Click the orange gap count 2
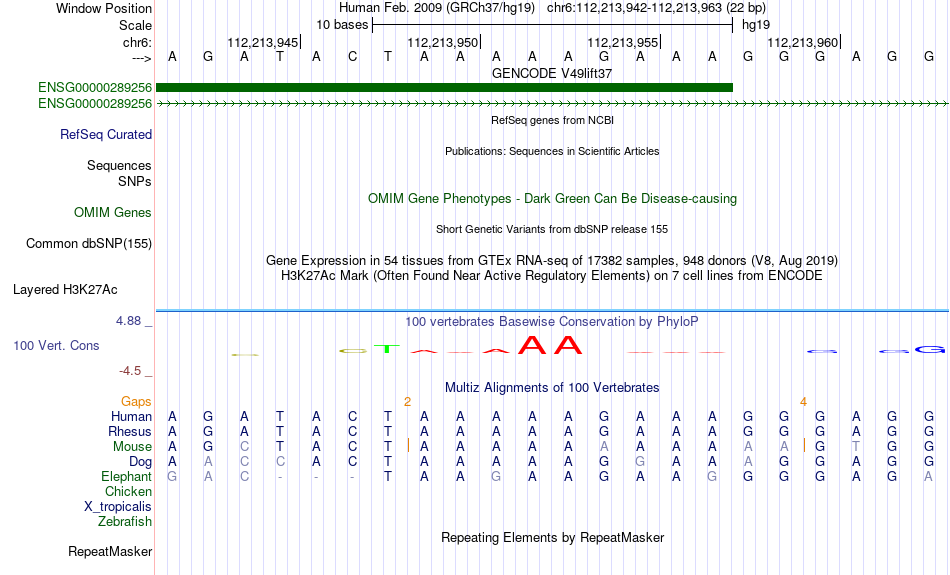Screen dimensions: 950x575 (x=408, y=402)
